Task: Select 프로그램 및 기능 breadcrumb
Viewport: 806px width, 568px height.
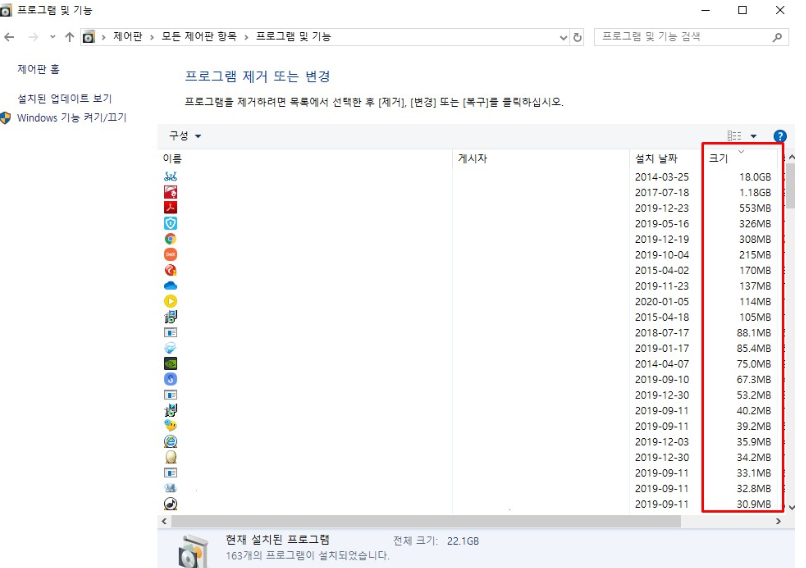Action: (x=294, y=36)
